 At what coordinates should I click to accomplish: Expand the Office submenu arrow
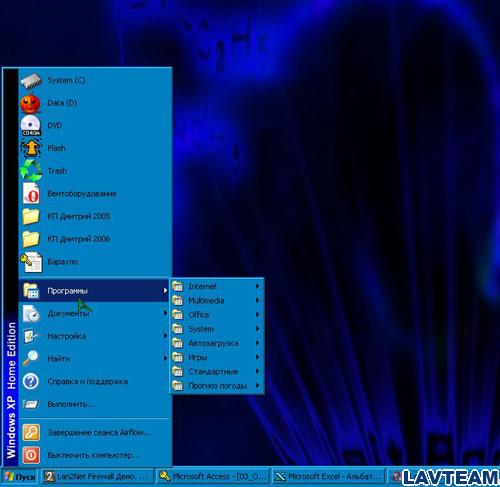(258, 315)
